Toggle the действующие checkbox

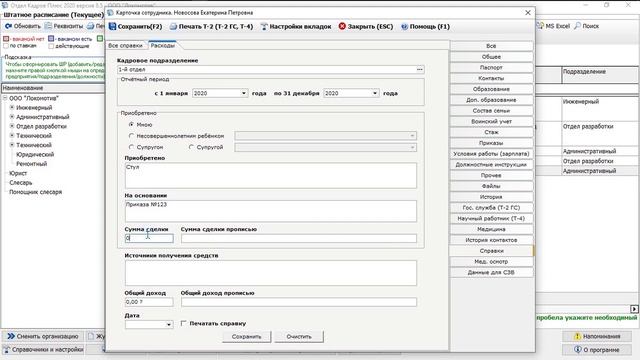click(x=51, y=46)
